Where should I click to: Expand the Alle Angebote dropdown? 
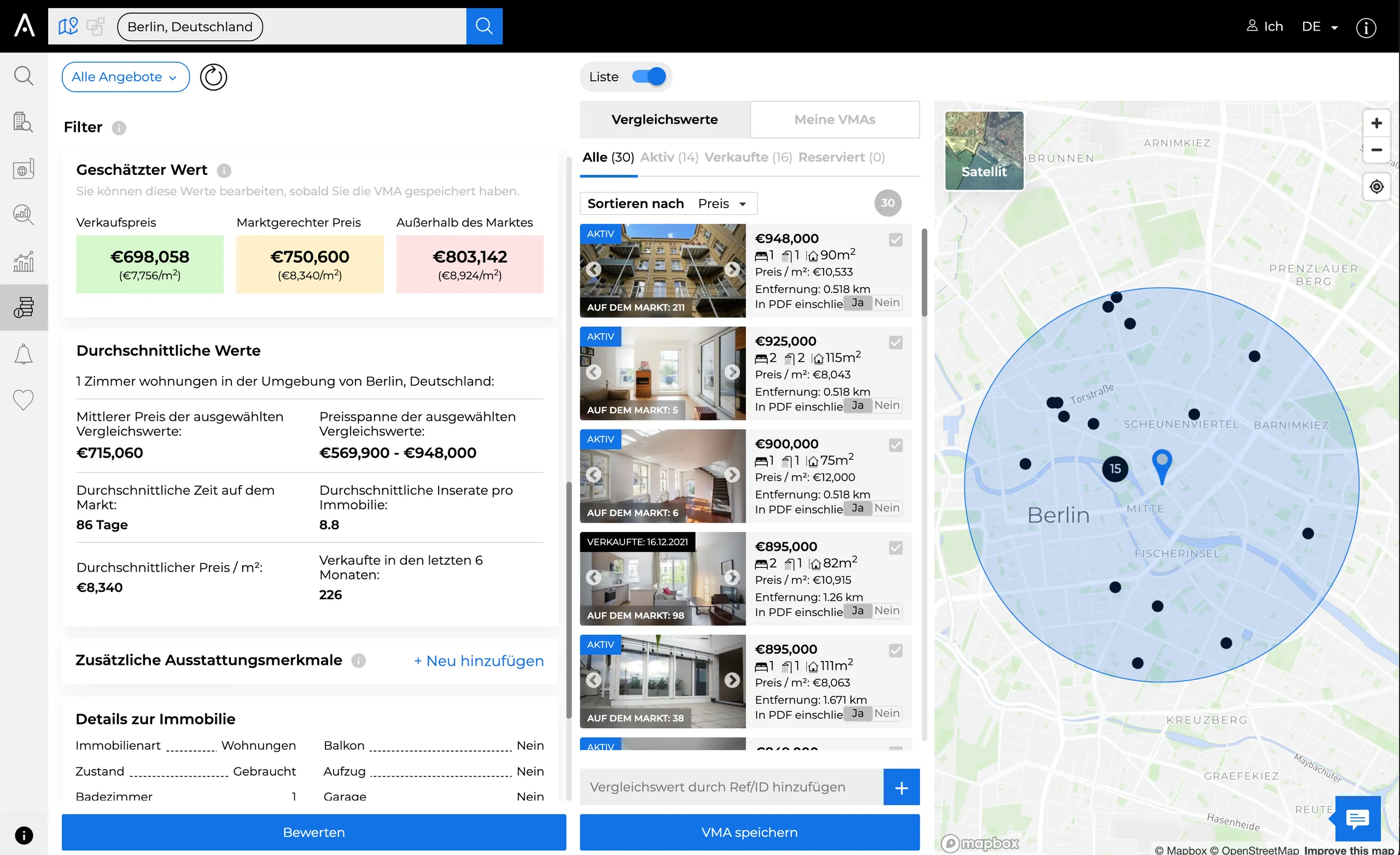point(126,77)
